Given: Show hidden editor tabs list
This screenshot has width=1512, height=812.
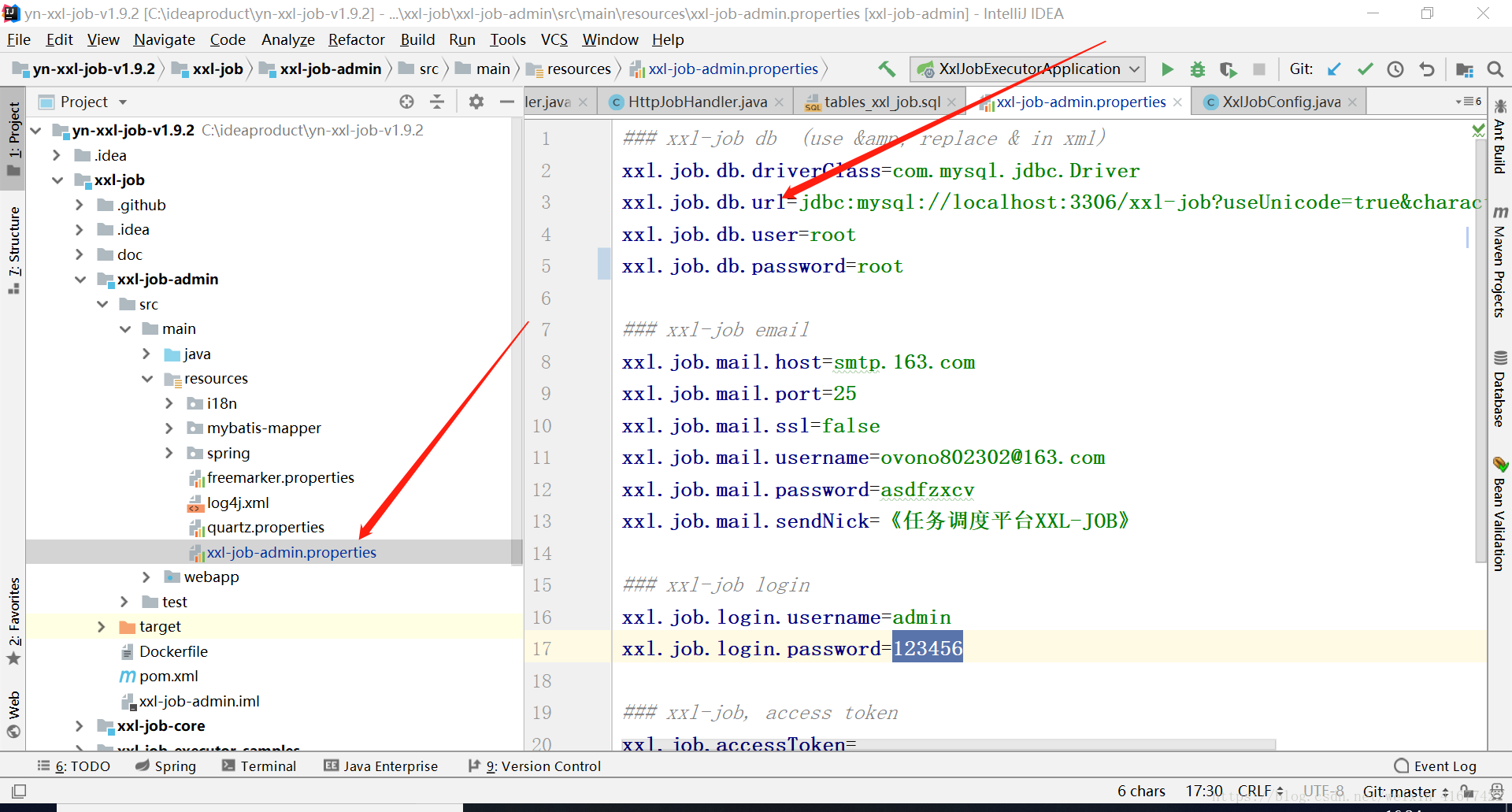Looking at the screenshot, I should [x=1469, y=102].
